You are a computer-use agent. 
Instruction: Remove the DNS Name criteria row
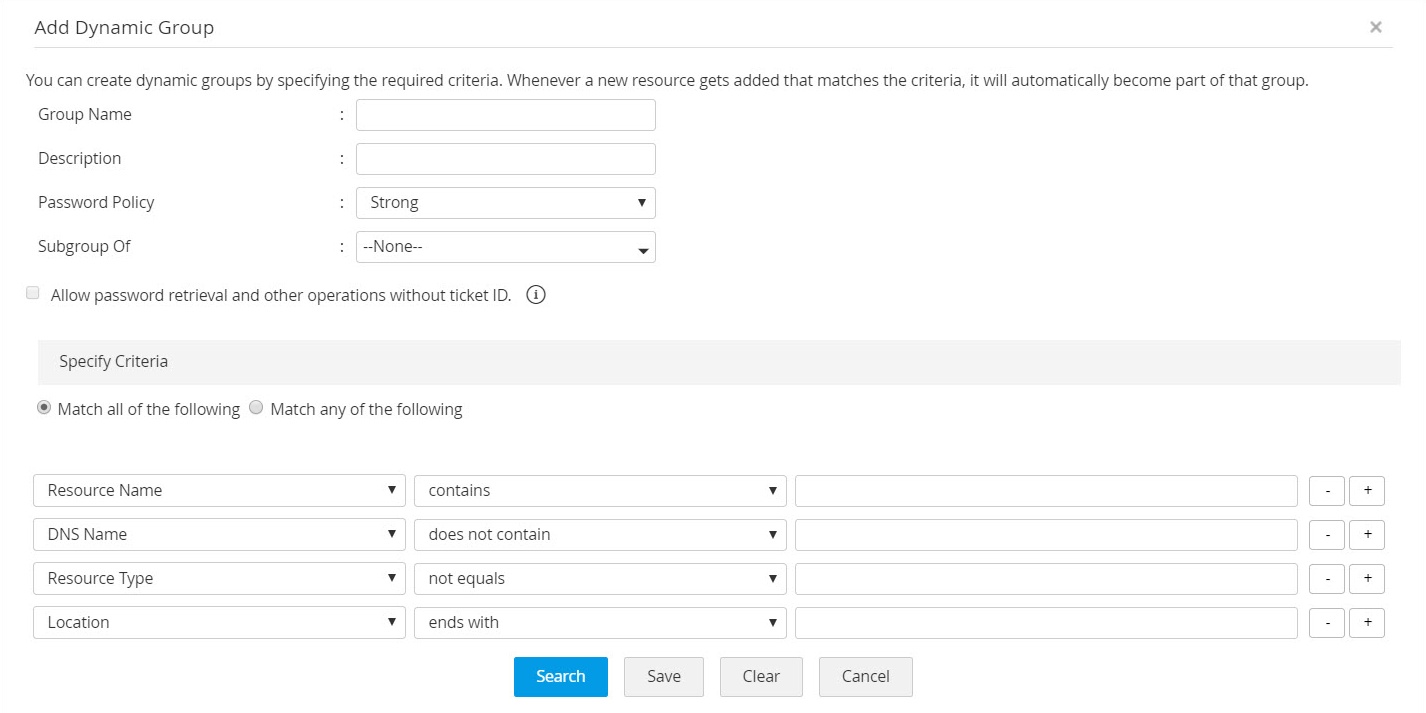1327,535
